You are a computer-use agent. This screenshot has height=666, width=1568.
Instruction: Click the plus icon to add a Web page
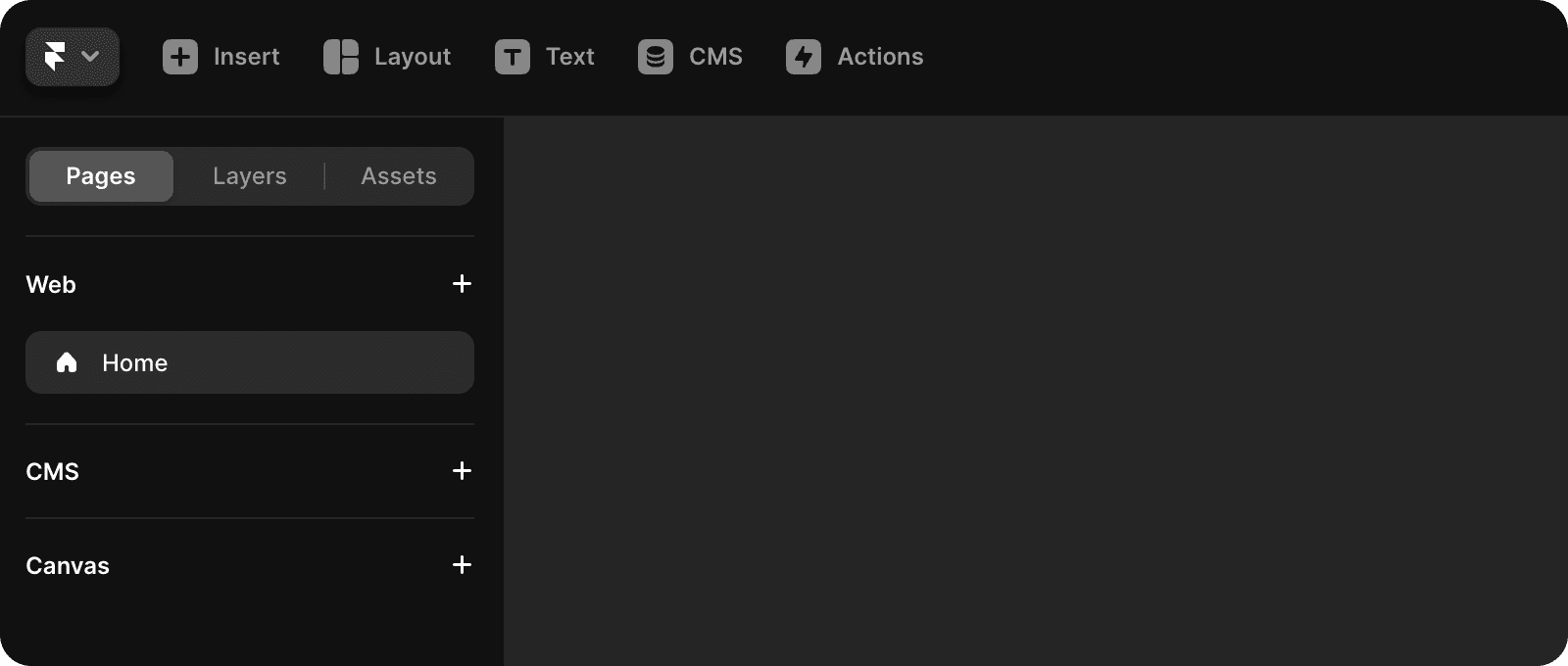click(462, 284)
